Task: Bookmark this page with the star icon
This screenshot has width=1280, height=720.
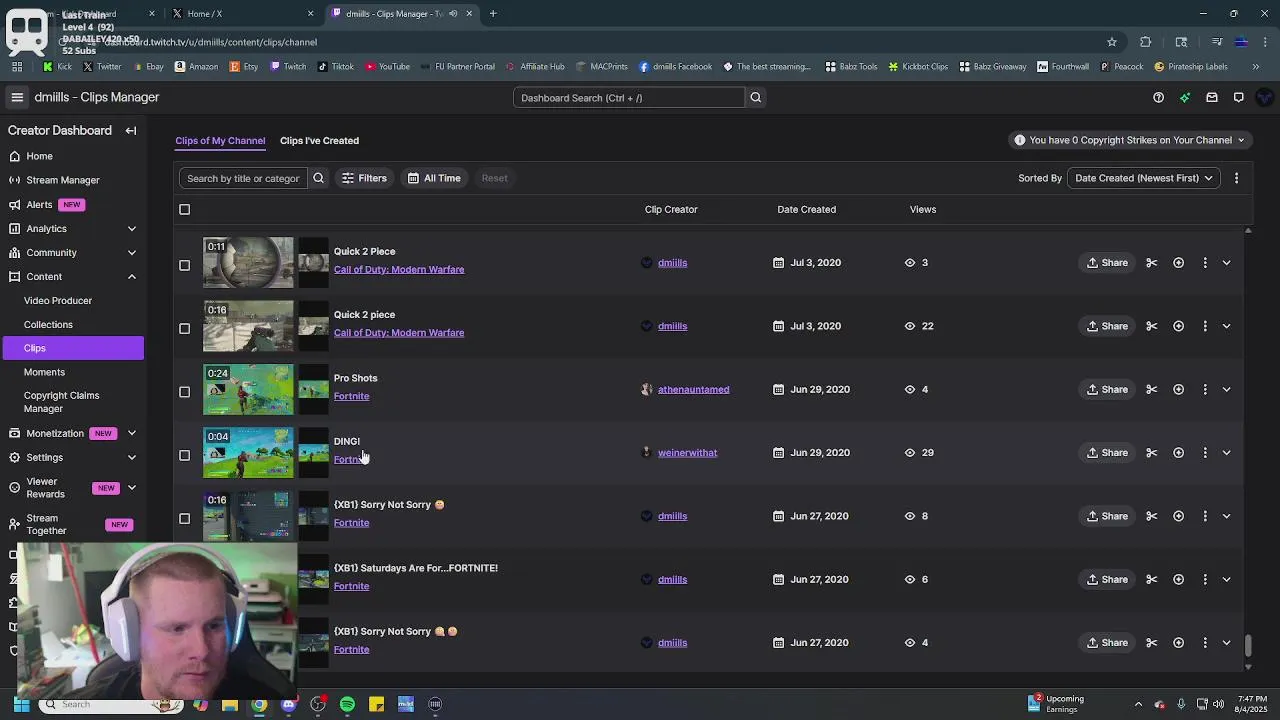Action: (x=1111, y=42)
